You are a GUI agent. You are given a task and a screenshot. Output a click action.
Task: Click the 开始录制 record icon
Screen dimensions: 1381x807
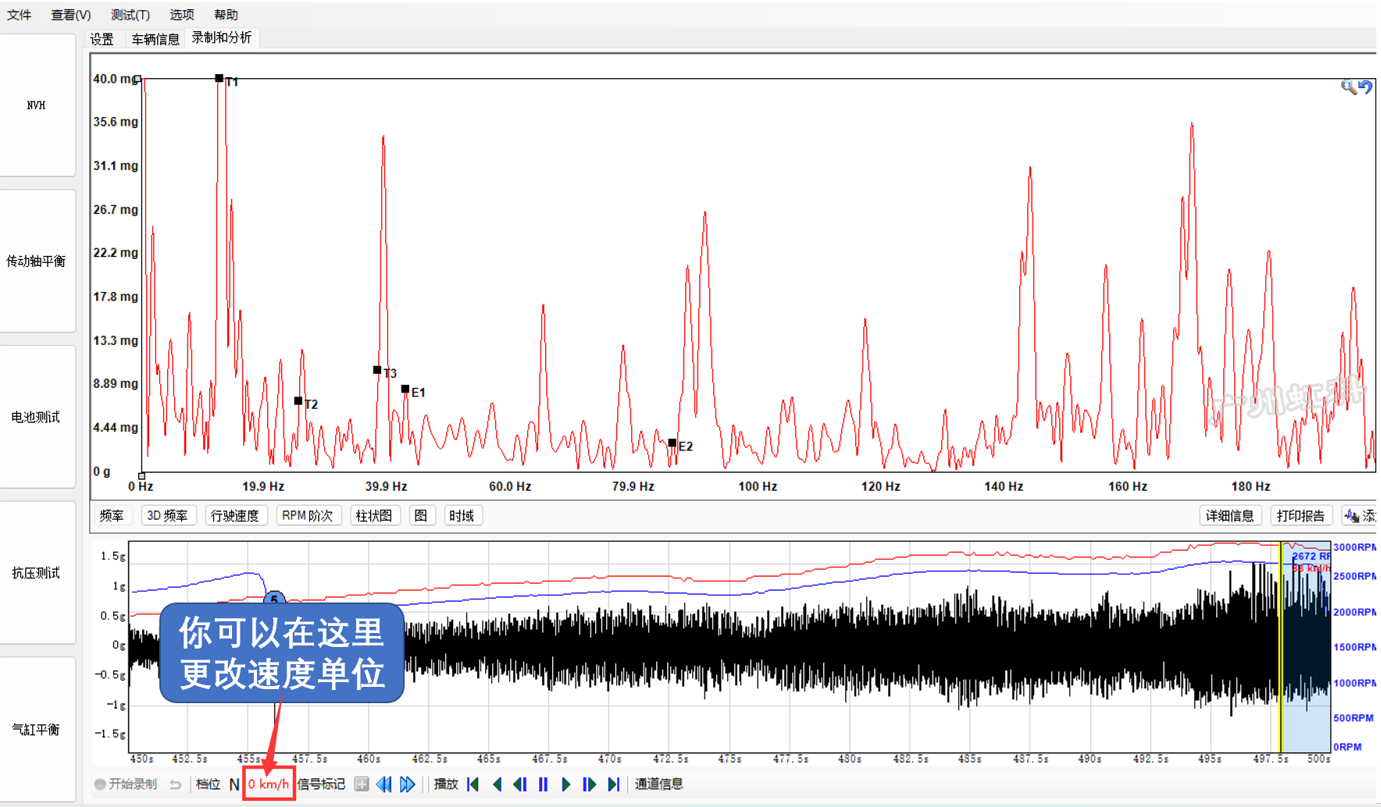tap(100, 784)
